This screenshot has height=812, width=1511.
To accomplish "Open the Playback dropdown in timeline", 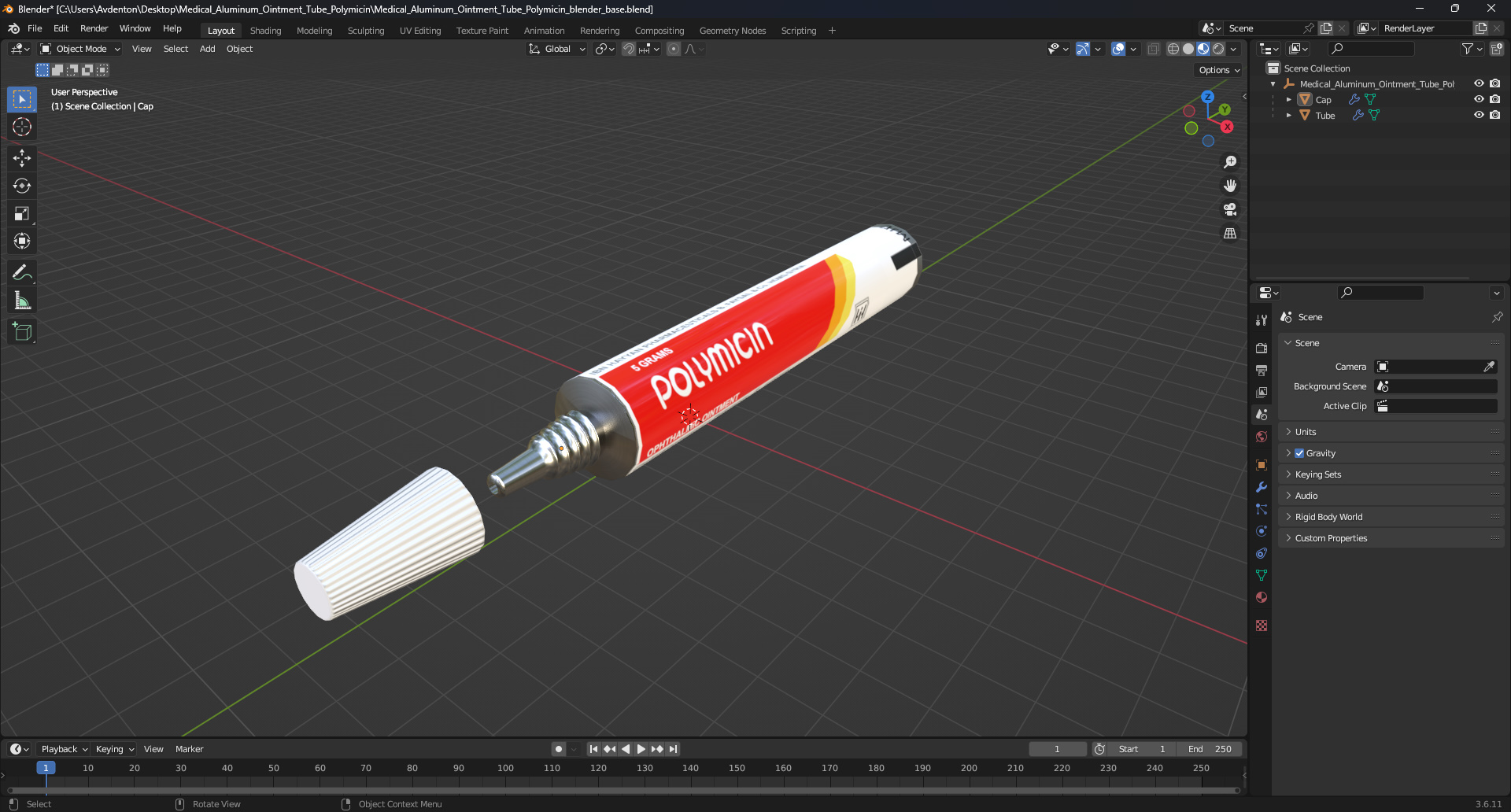I will pos(64,749).
